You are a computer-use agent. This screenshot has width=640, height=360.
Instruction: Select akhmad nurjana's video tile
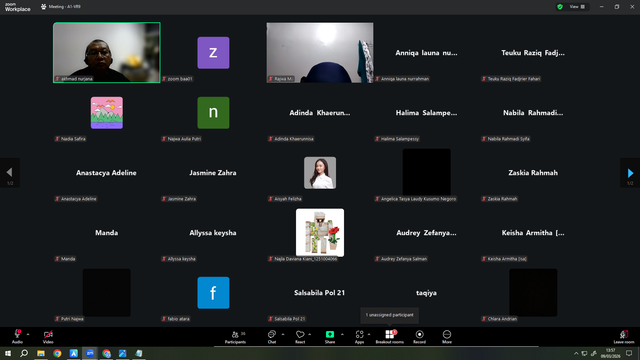[107, 53]
